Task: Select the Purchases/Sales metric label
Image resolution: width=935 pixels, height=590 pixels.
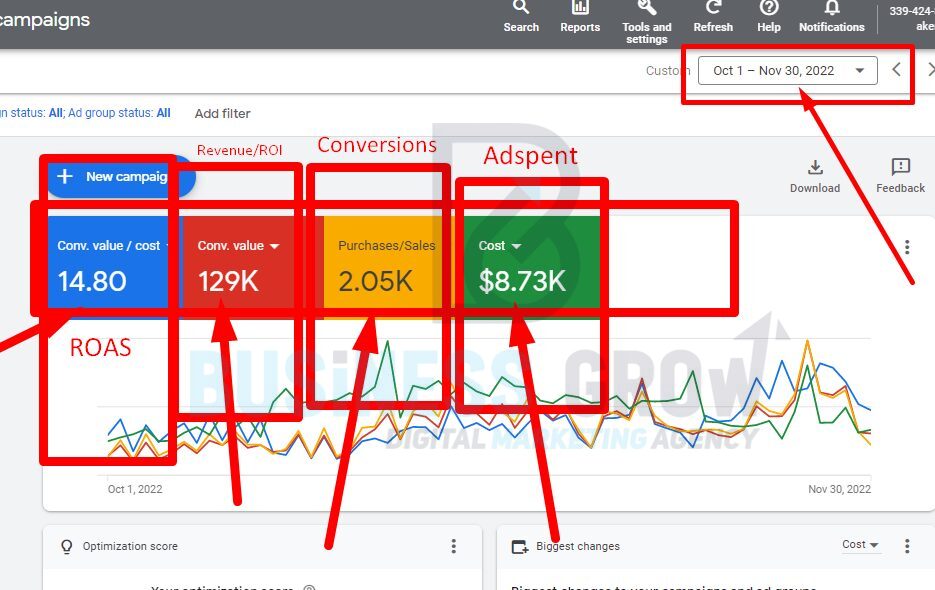Action: coord(387,246)
